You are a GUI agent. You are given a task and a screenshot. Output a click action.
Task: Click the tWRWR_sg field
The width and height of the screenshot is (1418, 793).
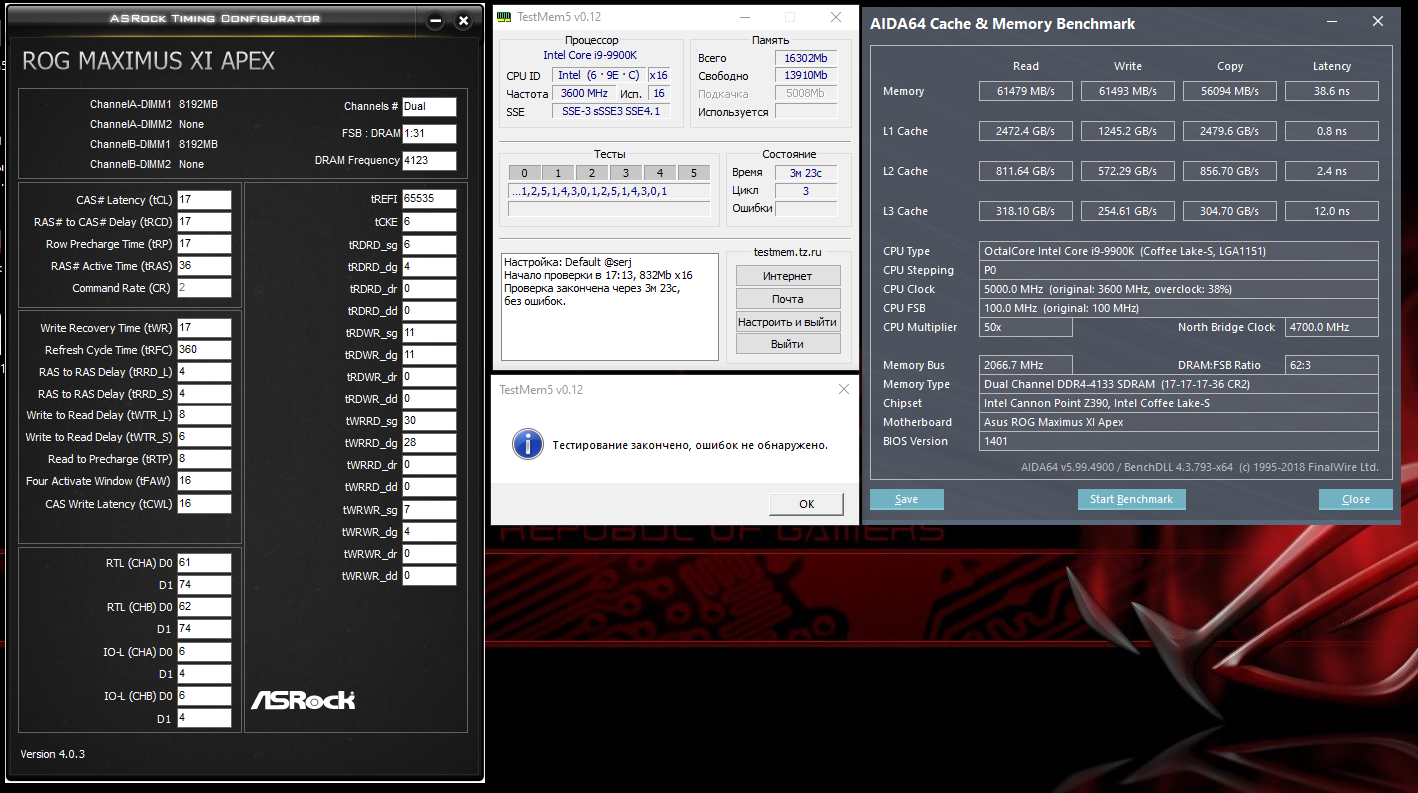429,510
